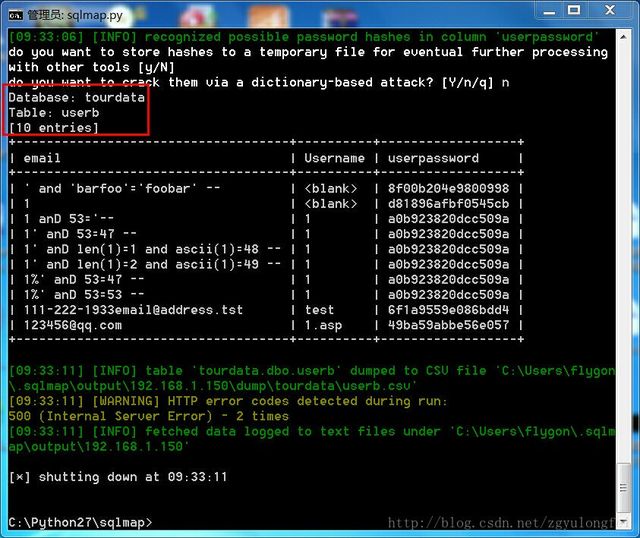Click the 'Table: userb' line
The width and height of the screenshot is (640, 538).
[53, 113]
